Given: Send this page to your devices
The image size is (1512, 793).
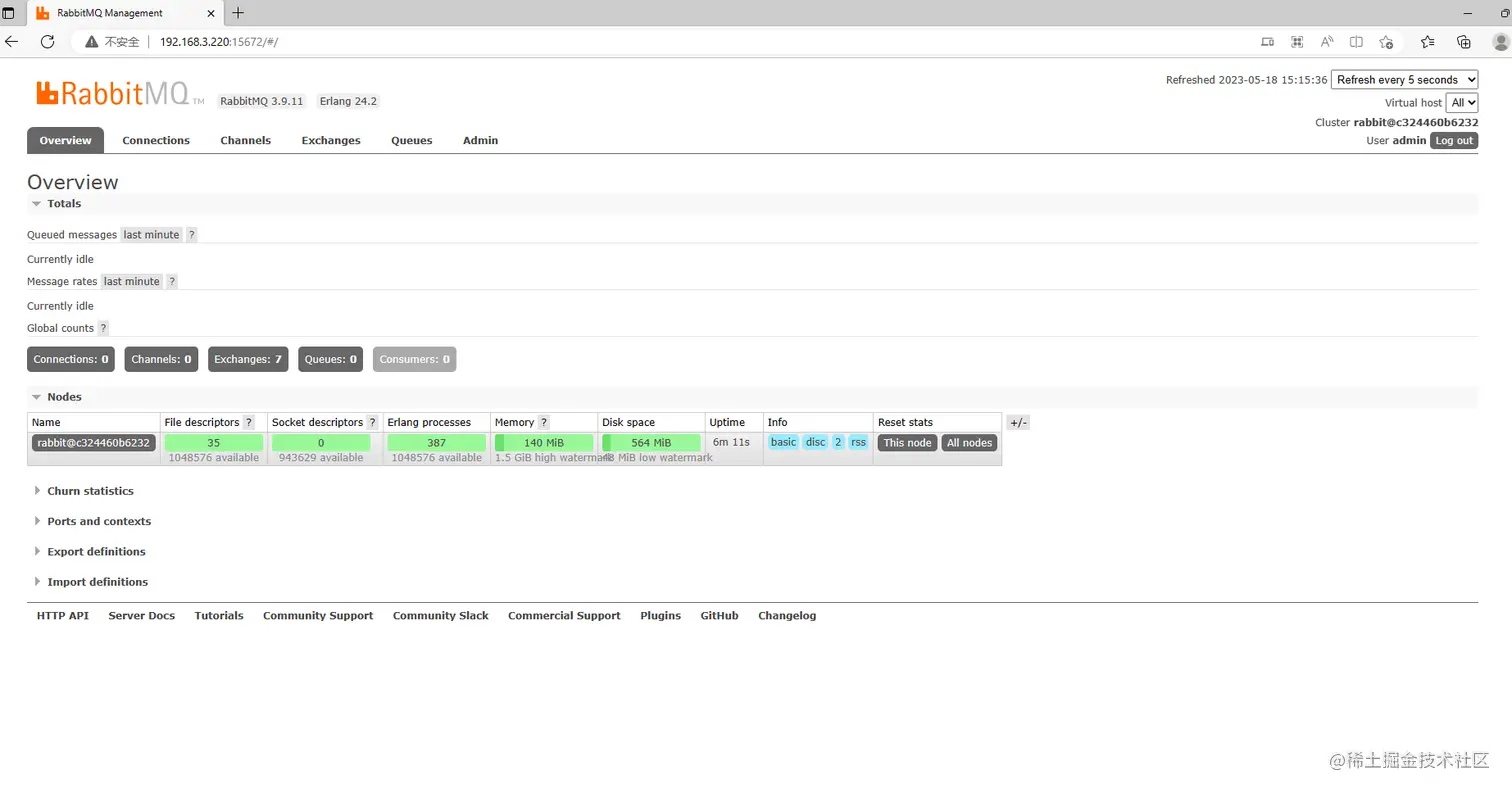Looking at the screenshot, I should pos(1267,42).
